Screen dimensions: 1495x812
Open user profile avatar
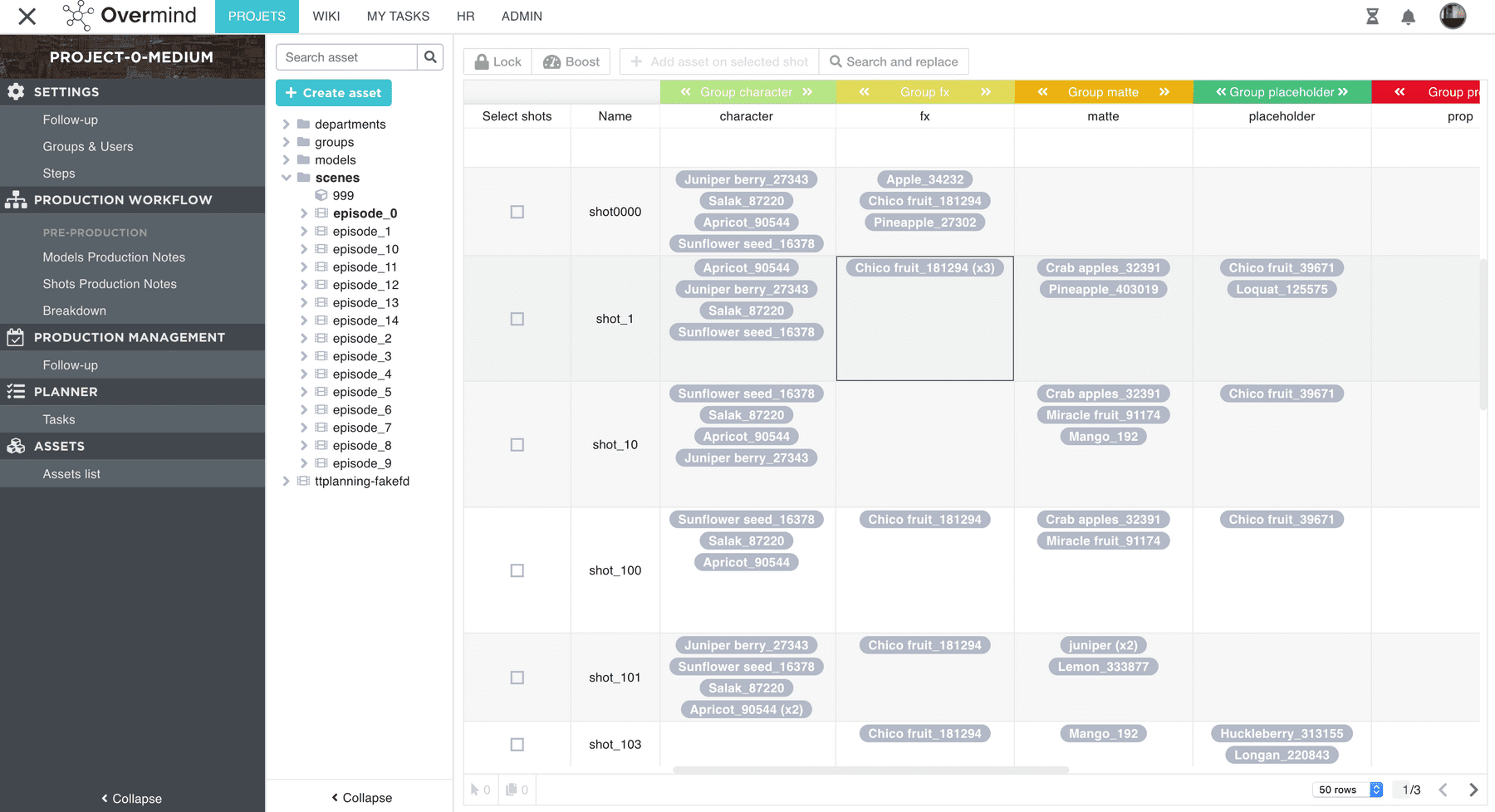(x=1452, y=16)
